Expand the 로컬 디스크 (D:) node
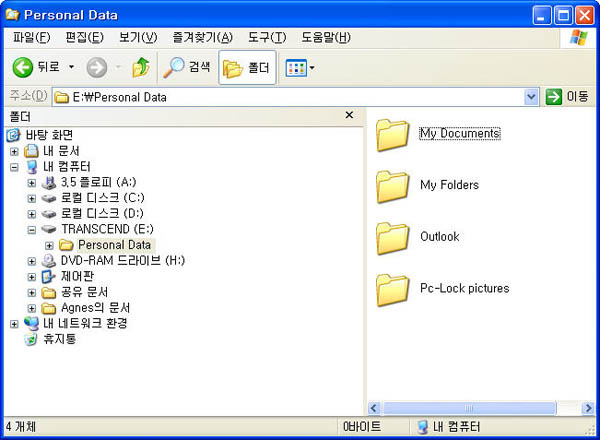Viewport: 600px width, 440px height. pos(32,214)
